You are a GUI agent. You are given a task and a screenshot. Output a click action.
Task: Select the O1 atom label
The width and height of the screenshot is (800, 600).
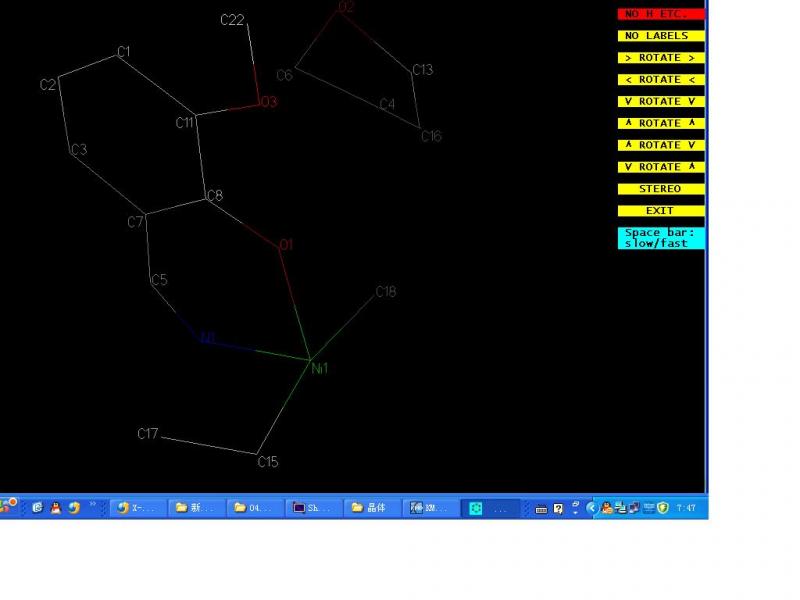tap(286, 245)
